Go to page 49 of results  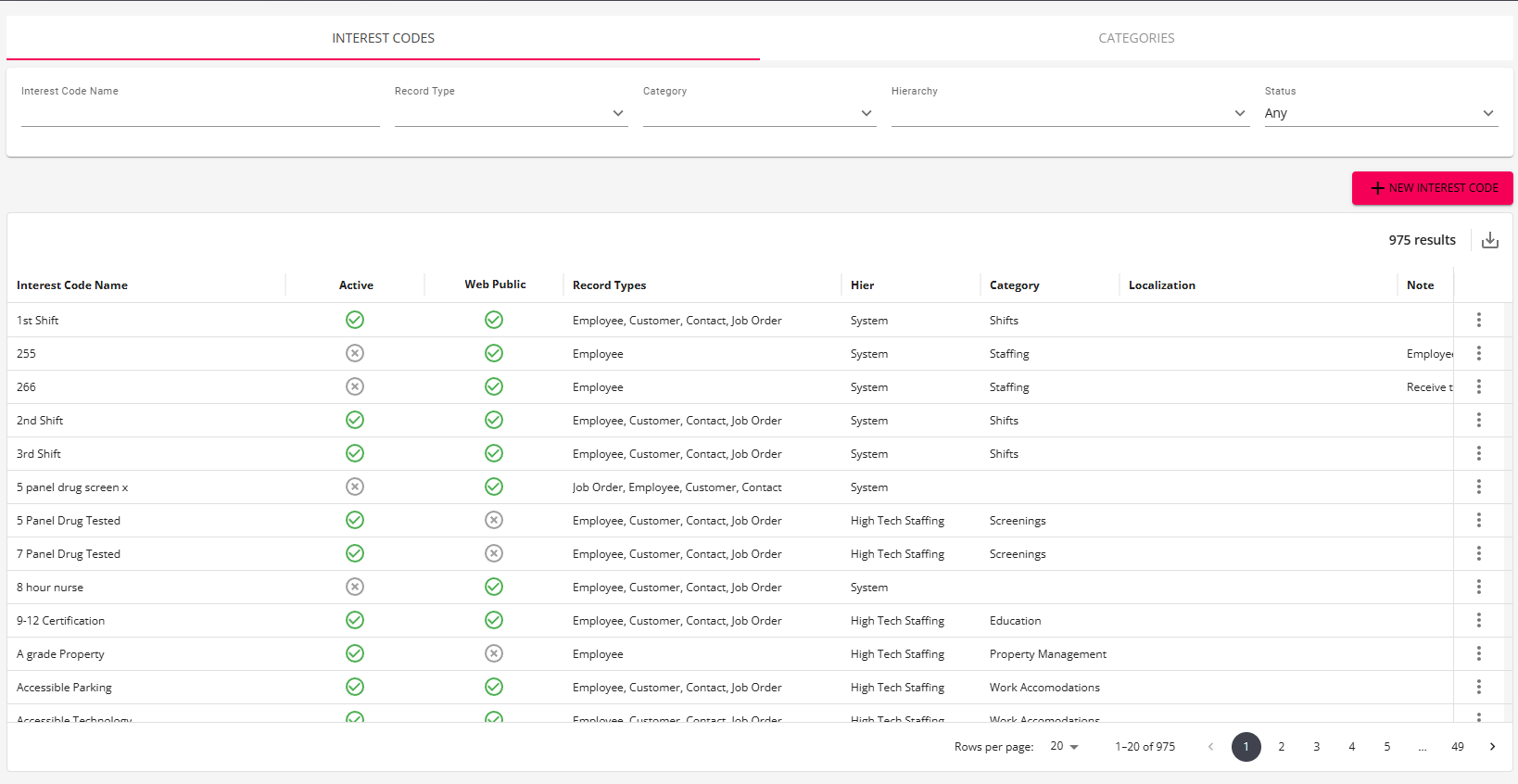1457,747
